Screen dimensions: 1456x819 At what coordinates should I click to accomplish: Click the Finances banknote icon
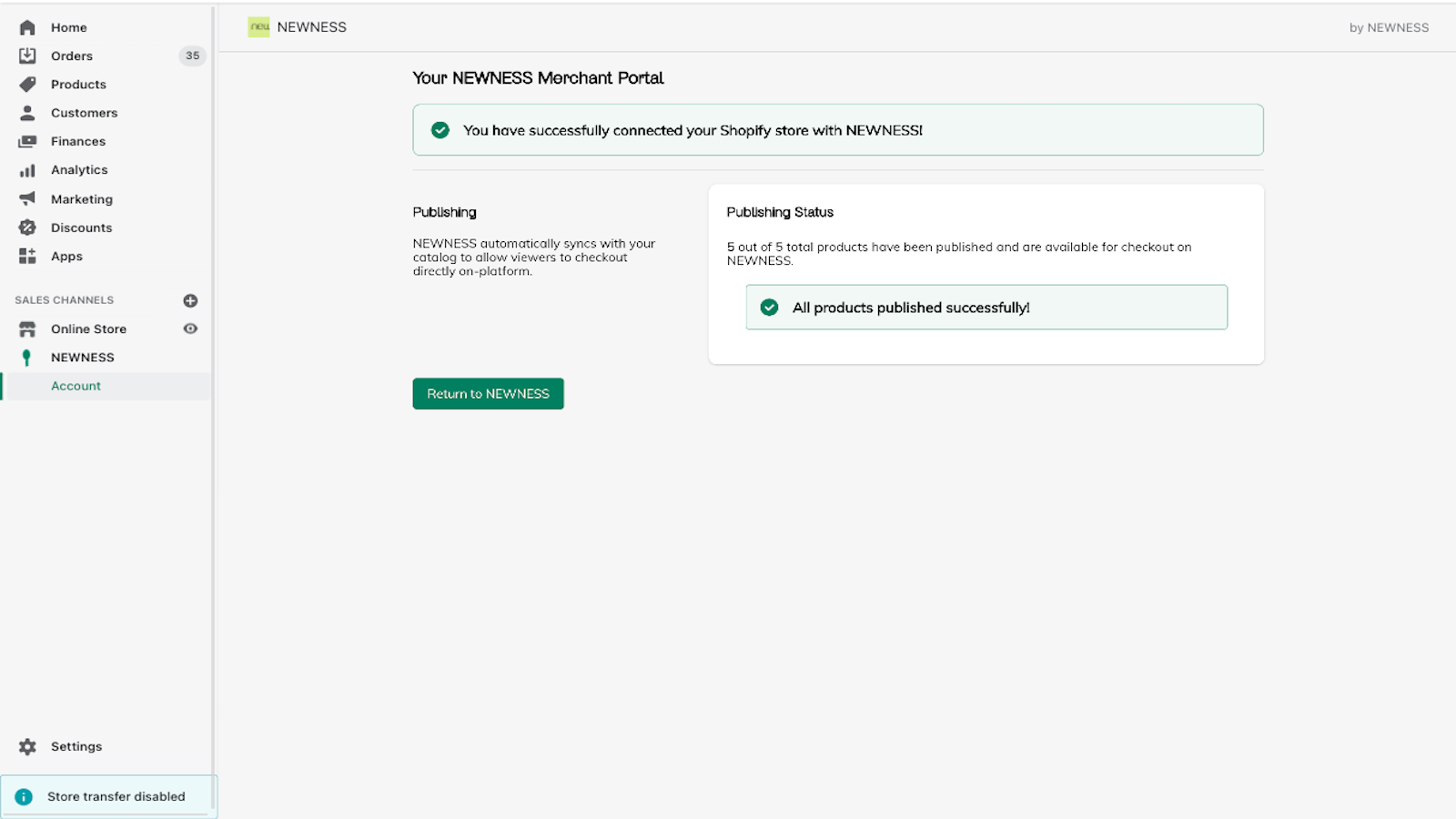tap(27, 141)
